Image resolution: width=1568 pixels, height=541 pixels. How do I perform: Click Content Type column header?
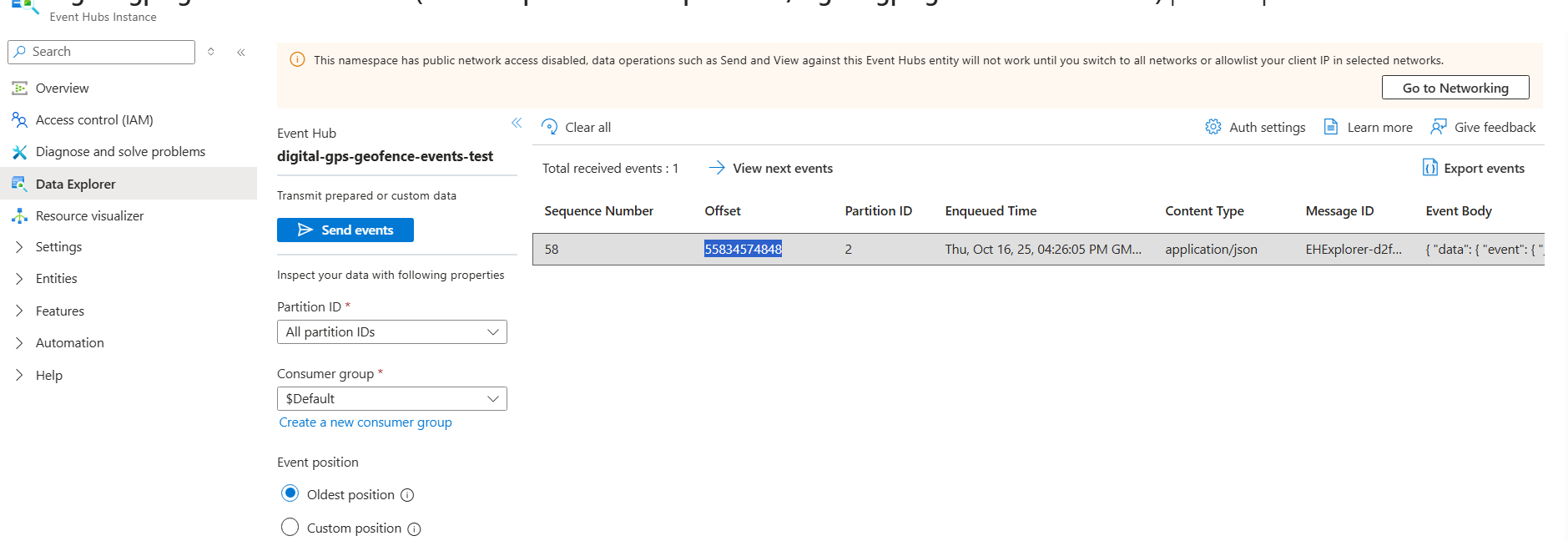tap(1205, 211)
